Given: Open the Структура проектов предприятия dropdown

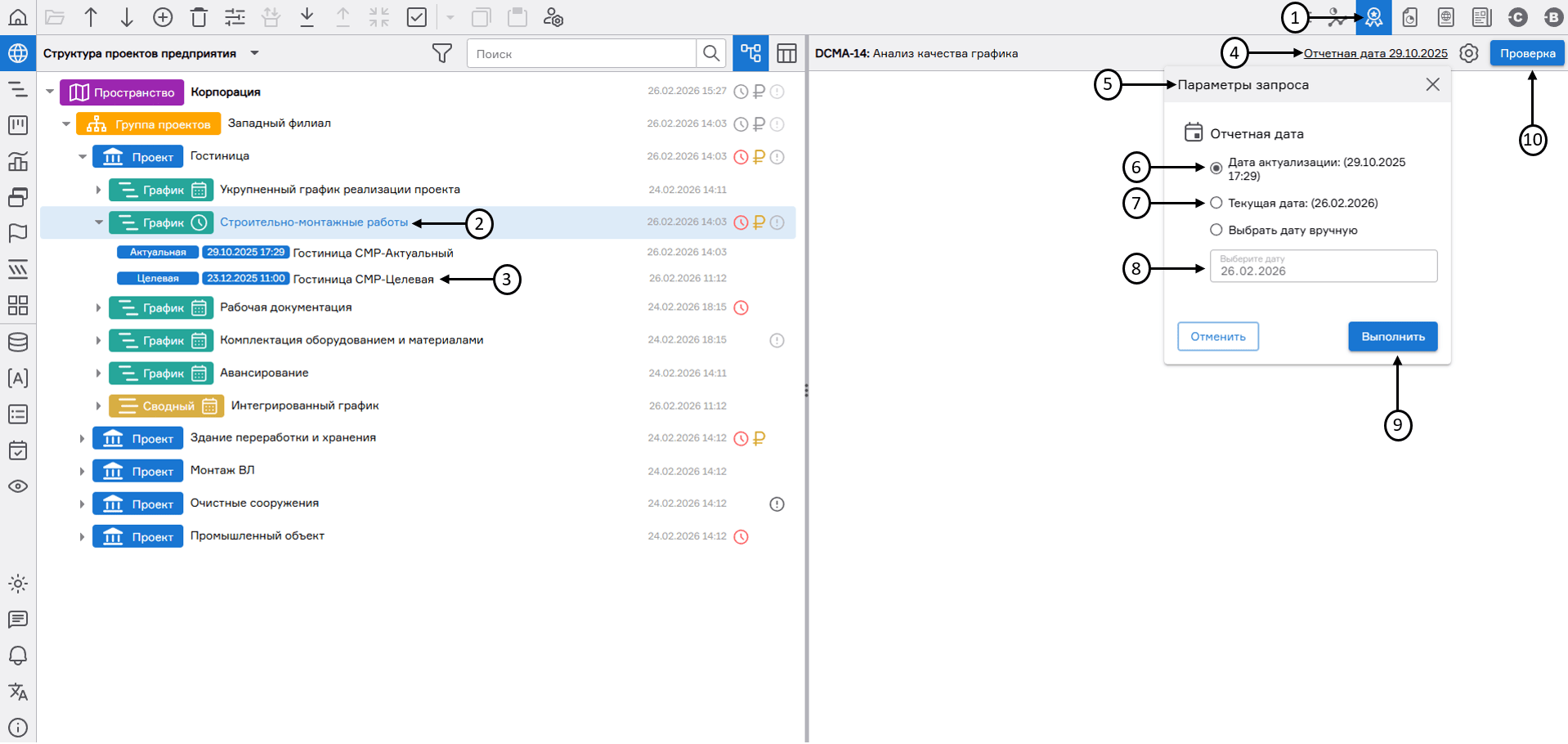Looking at the screenshot, I should pyautogui.click(x=255, y=53).
